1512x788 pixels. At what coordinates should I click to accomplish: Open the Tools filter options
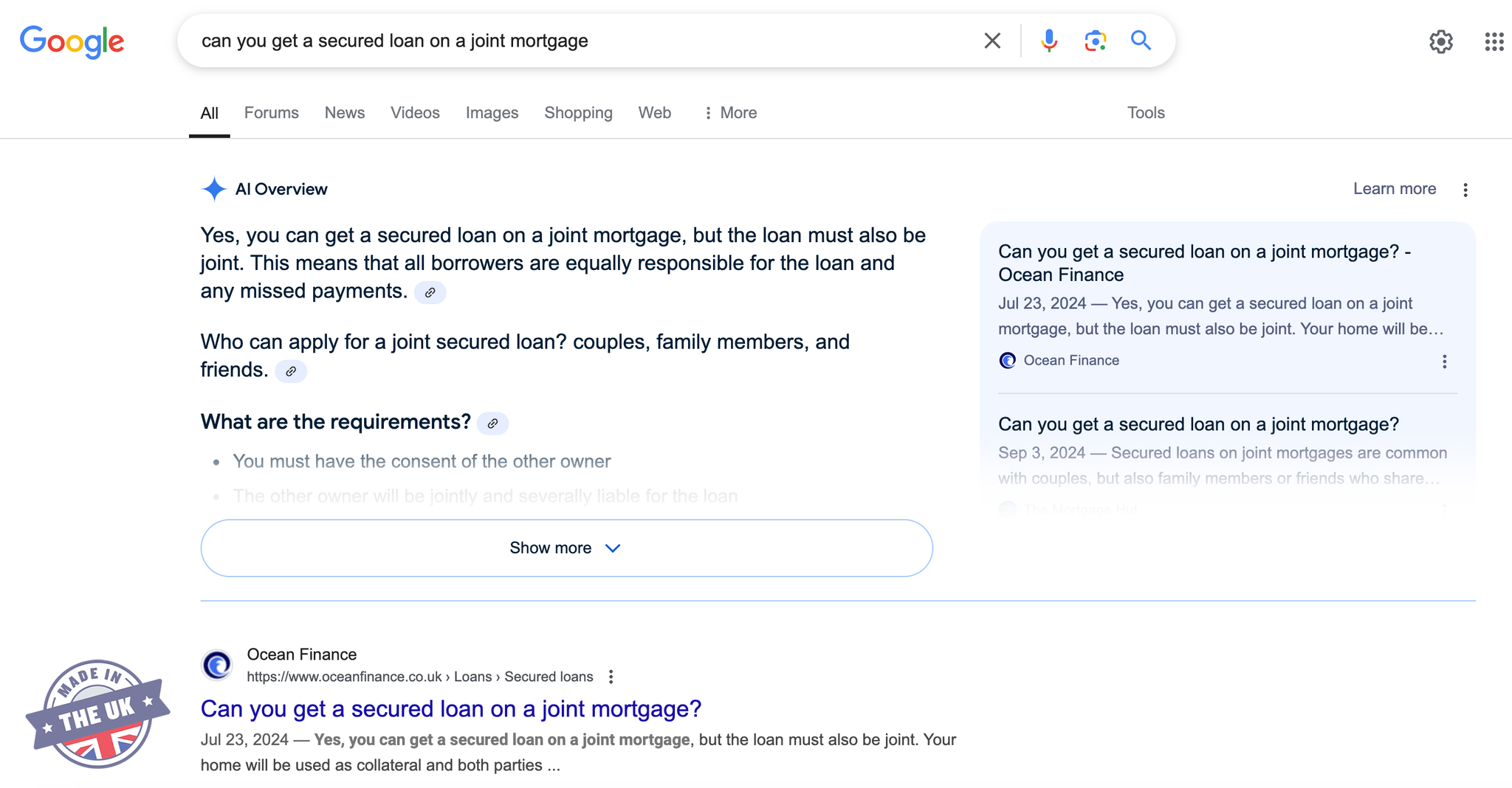coord(1145,113)
